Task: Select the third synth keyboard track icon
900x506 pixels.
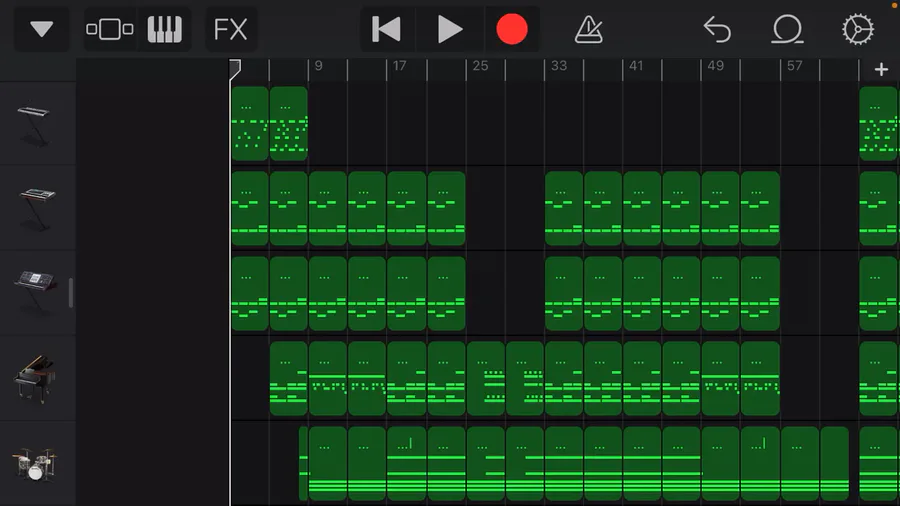Action: (36, 293)
